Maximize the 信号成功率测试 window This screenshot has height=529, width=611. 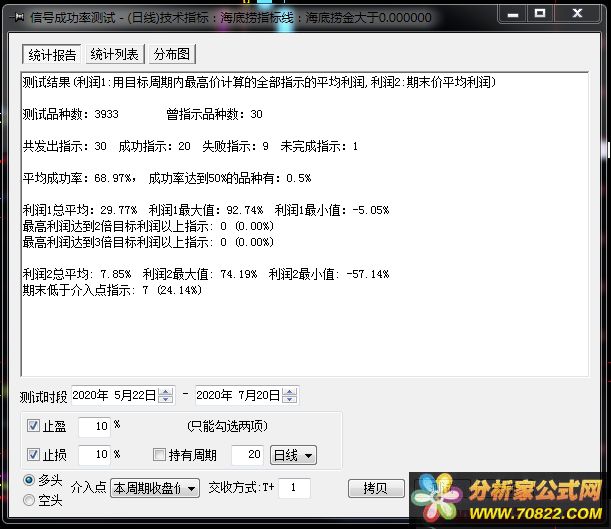coord(540,14)
